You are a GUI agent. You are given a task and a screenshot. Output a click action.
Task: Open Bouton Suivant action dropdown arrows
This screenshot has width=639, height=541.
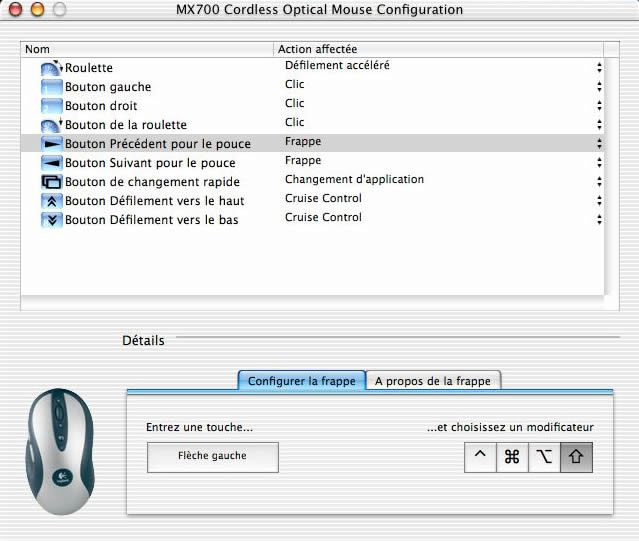click(599, 163)
